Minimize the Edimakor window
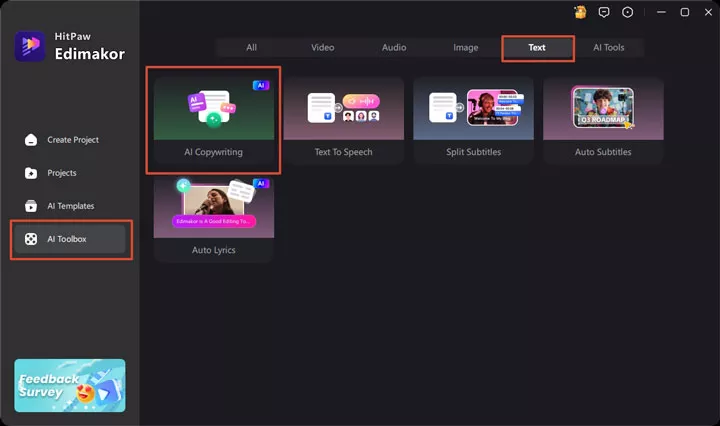 pyautogui.click(x=661, y=12)
